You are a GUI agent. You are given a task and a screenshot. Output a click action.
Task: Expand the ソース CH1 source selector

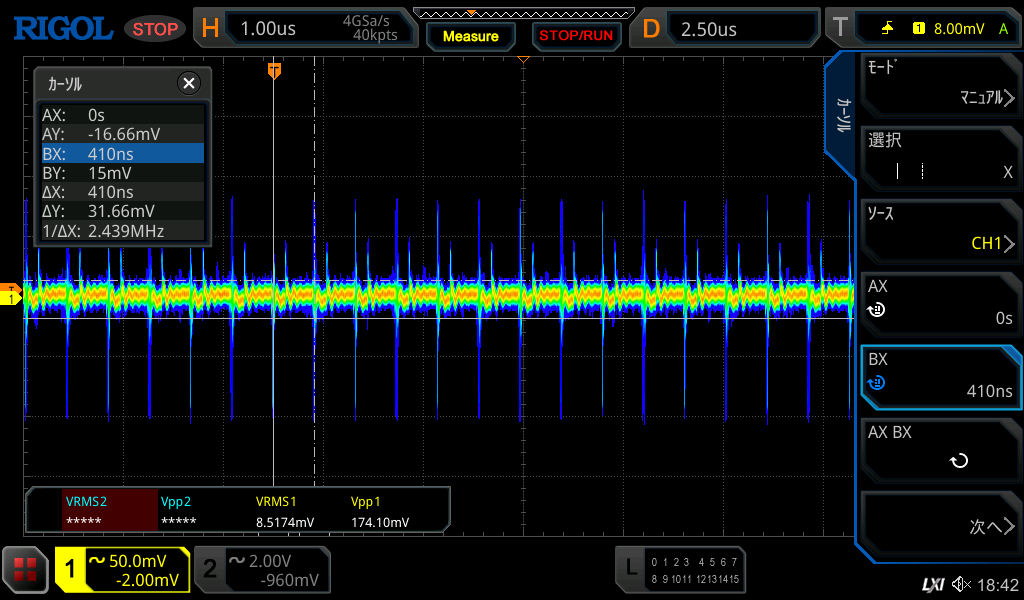(939, 228)
